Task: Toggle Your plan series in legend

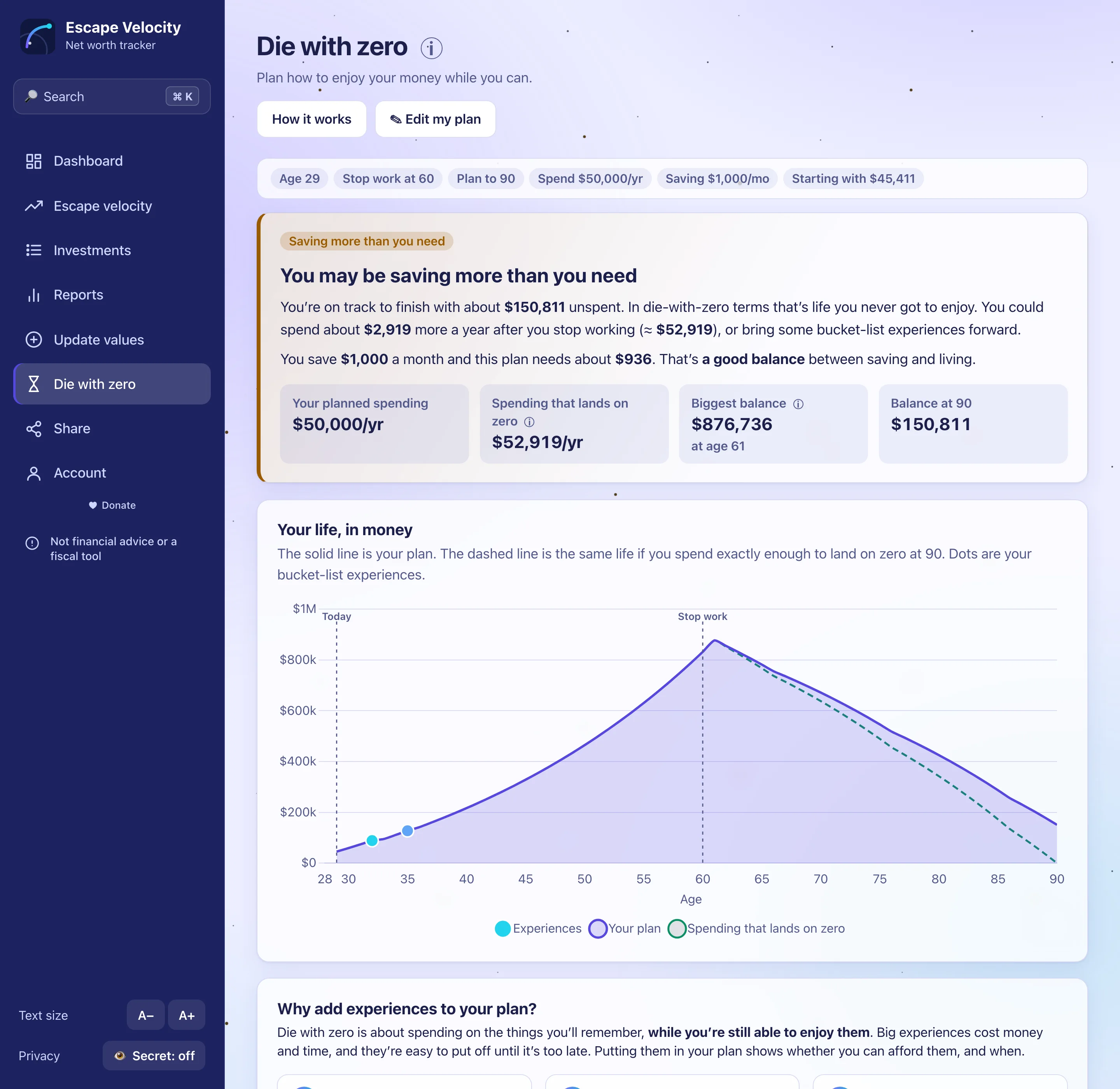Action: [625, 929]
